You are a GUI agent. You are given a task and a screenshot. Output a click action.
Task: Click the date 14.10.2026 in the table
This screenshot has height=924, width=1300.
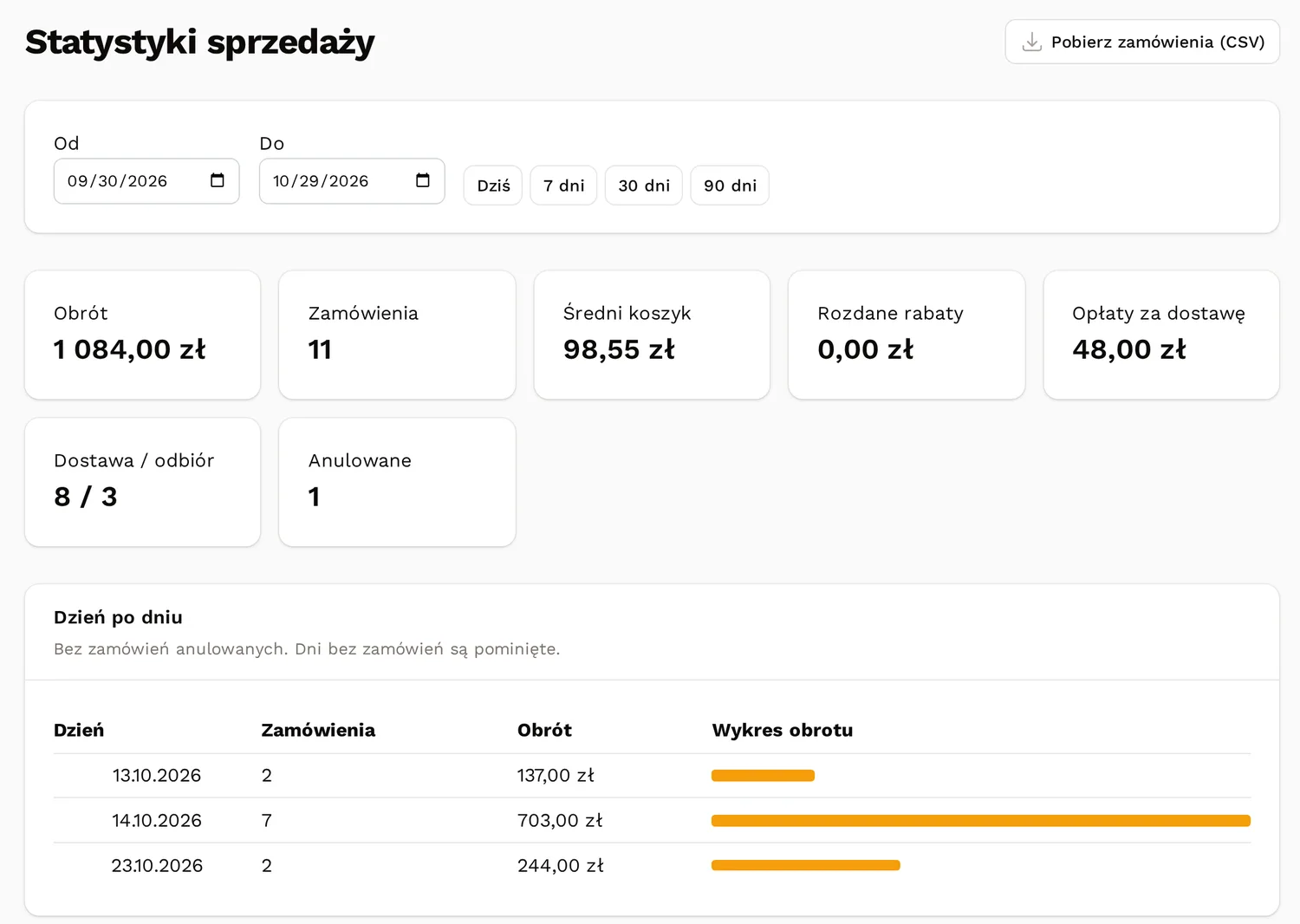(157, 821)
